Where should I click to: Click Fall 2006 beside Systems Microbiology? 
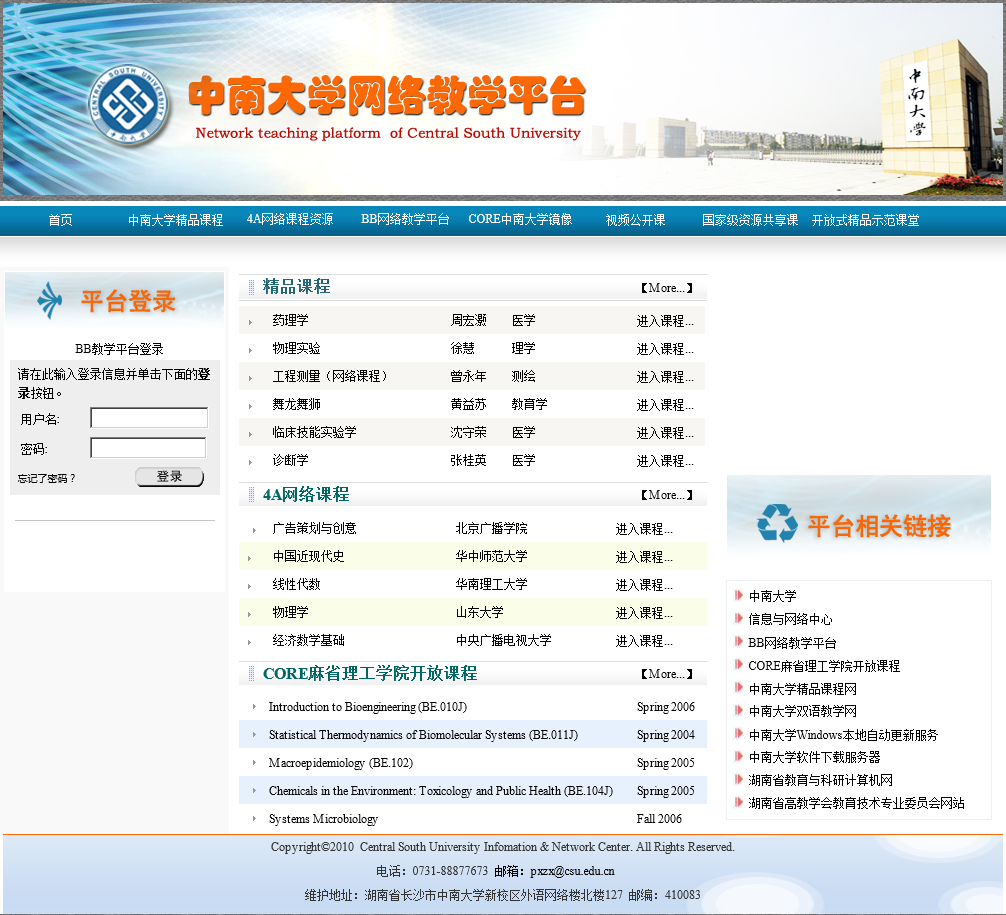[x=659, y=819]
